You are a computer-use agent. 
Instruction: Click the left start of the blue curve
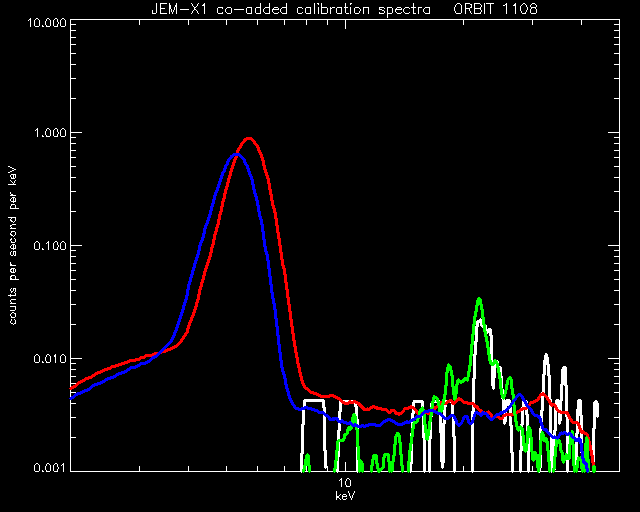coord(73,397)
